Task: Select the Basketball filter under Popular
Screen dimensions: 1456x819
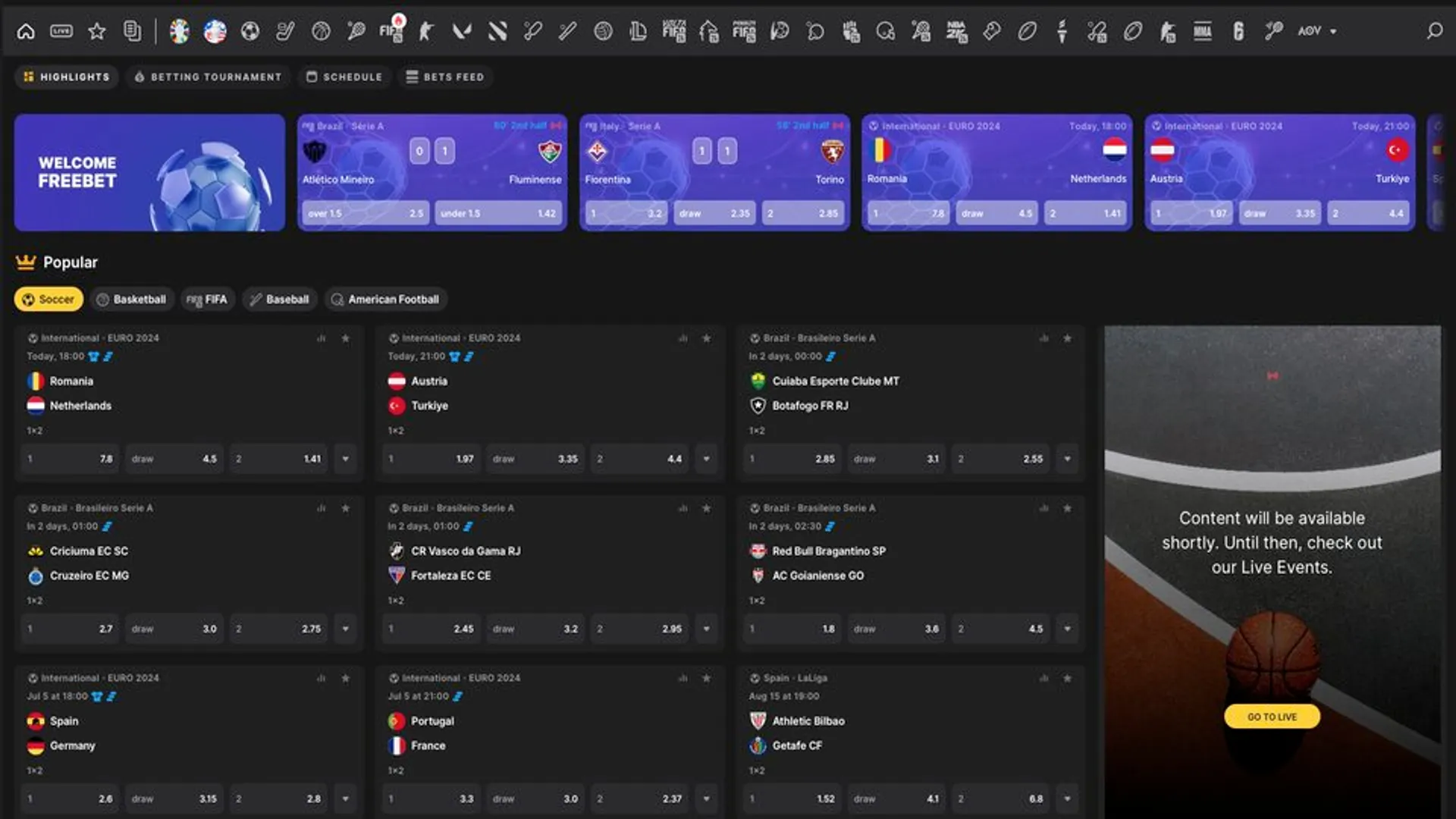Action: 131,300
